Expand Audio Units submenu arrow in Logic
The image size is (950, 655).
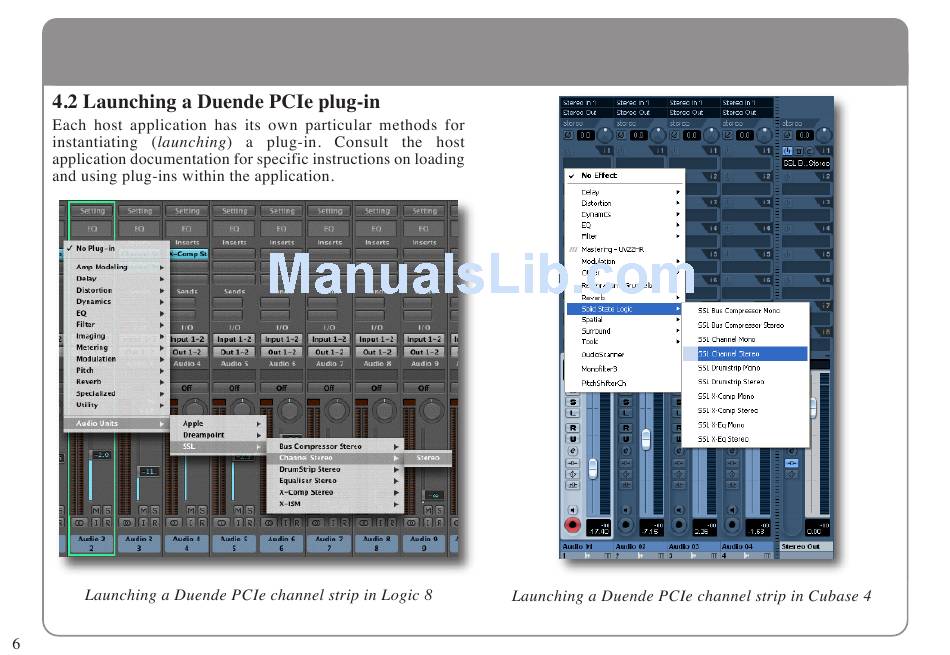click(x=162, y=424)
